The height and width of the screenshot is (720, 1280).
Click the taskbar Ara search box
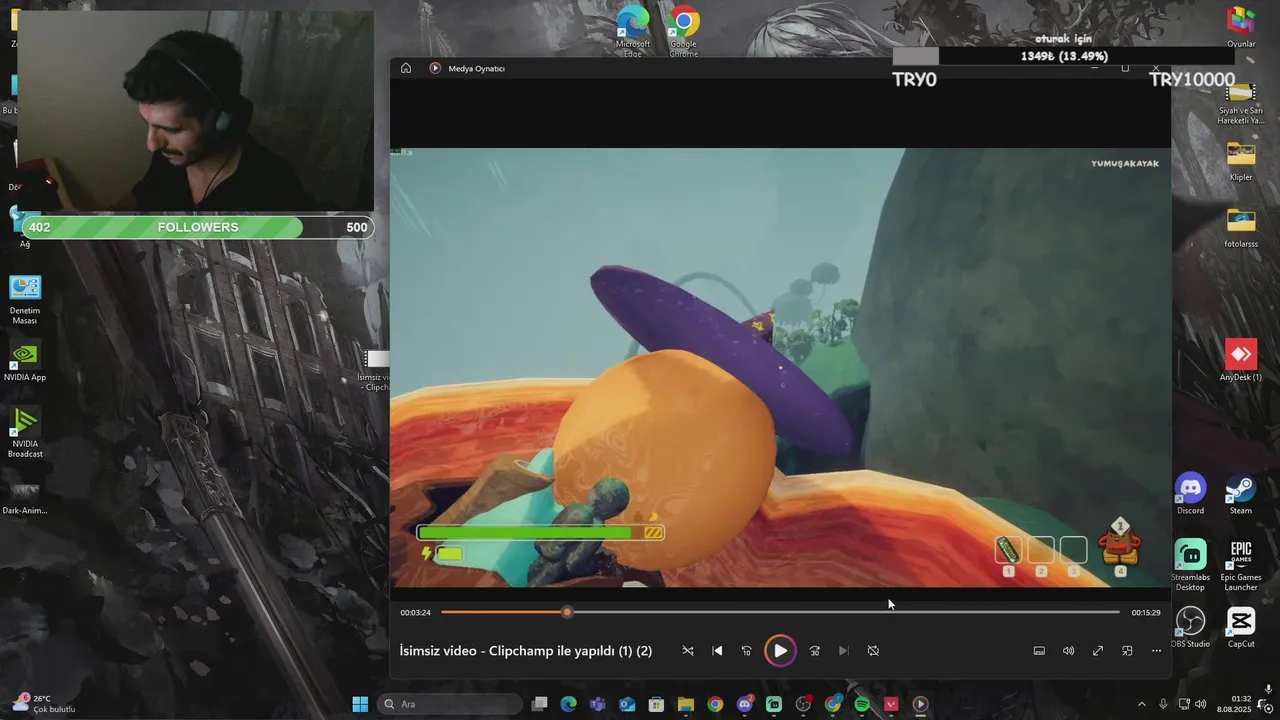[450, 704]
